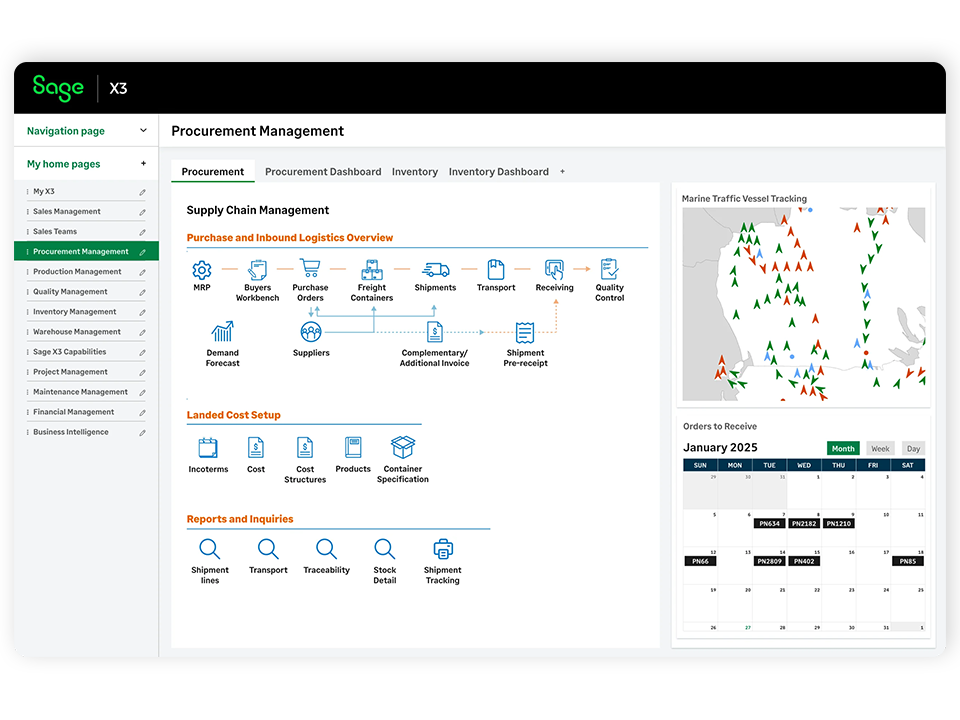Open the Incoterms icon

pyautogui.click(x=208, y=448)
